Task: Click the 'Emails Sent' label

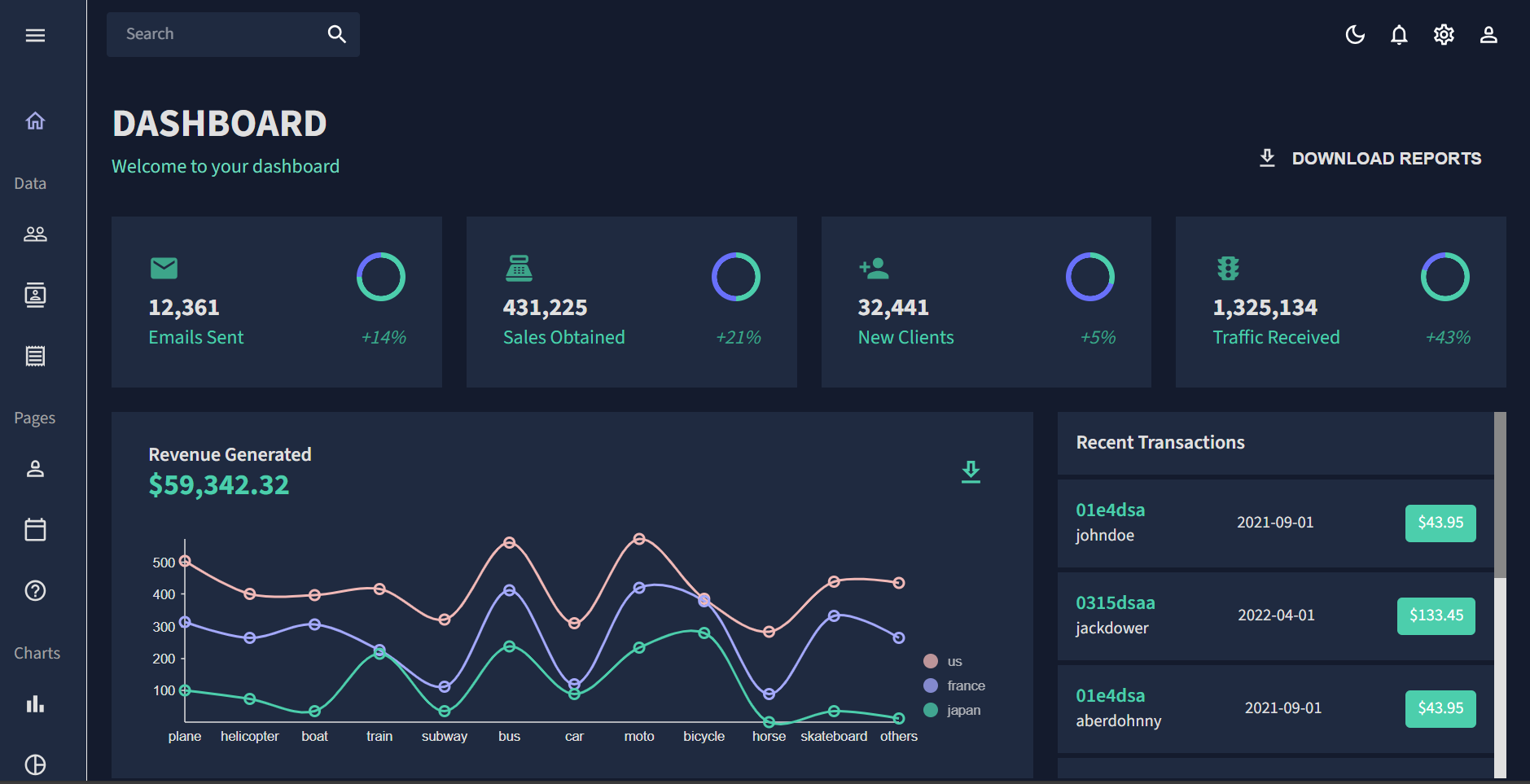Action: [x=195, y=338]
